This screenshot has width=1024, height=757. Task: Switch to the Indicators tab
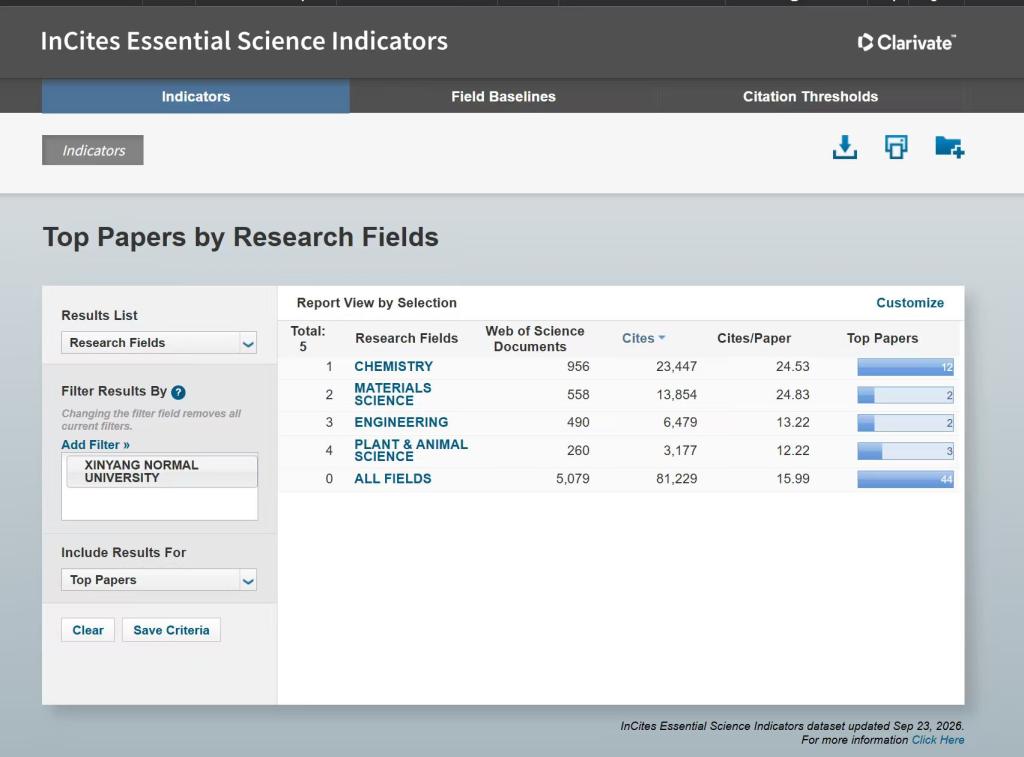pyautogui.click(x=196, y=97)
